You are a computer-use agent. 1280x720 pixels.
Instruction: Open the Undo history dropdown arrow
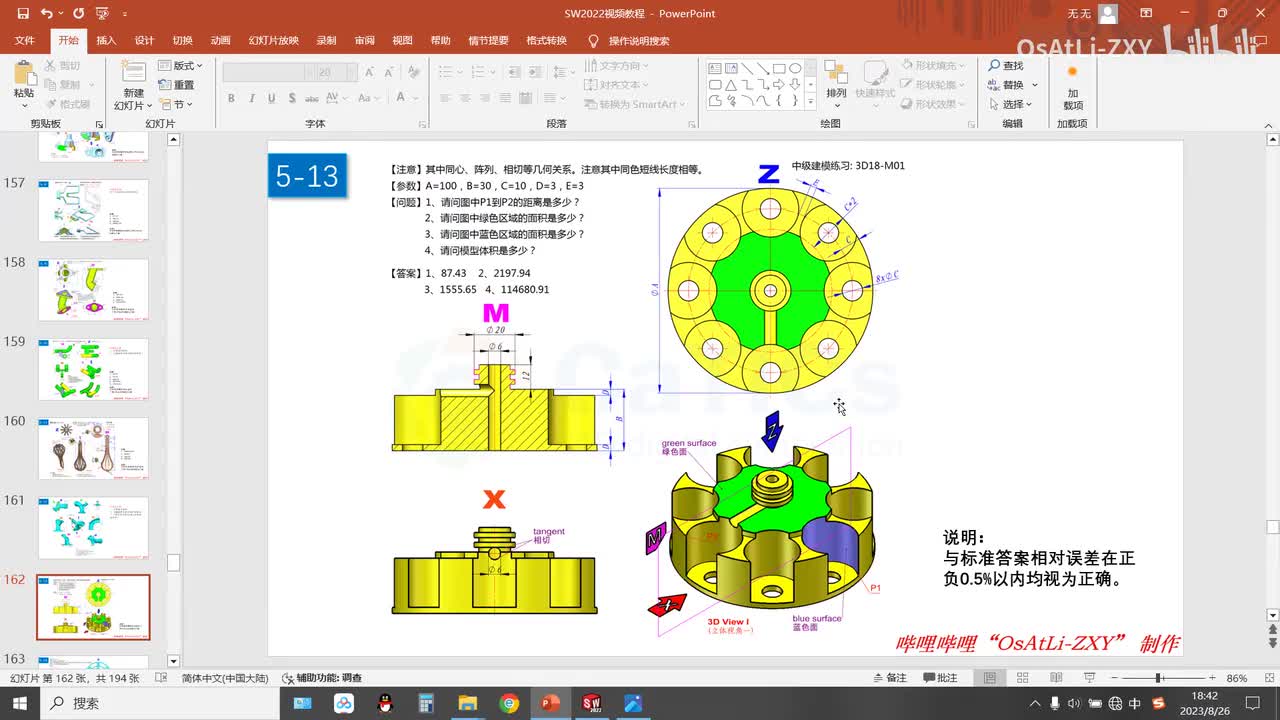click(62, 14)
